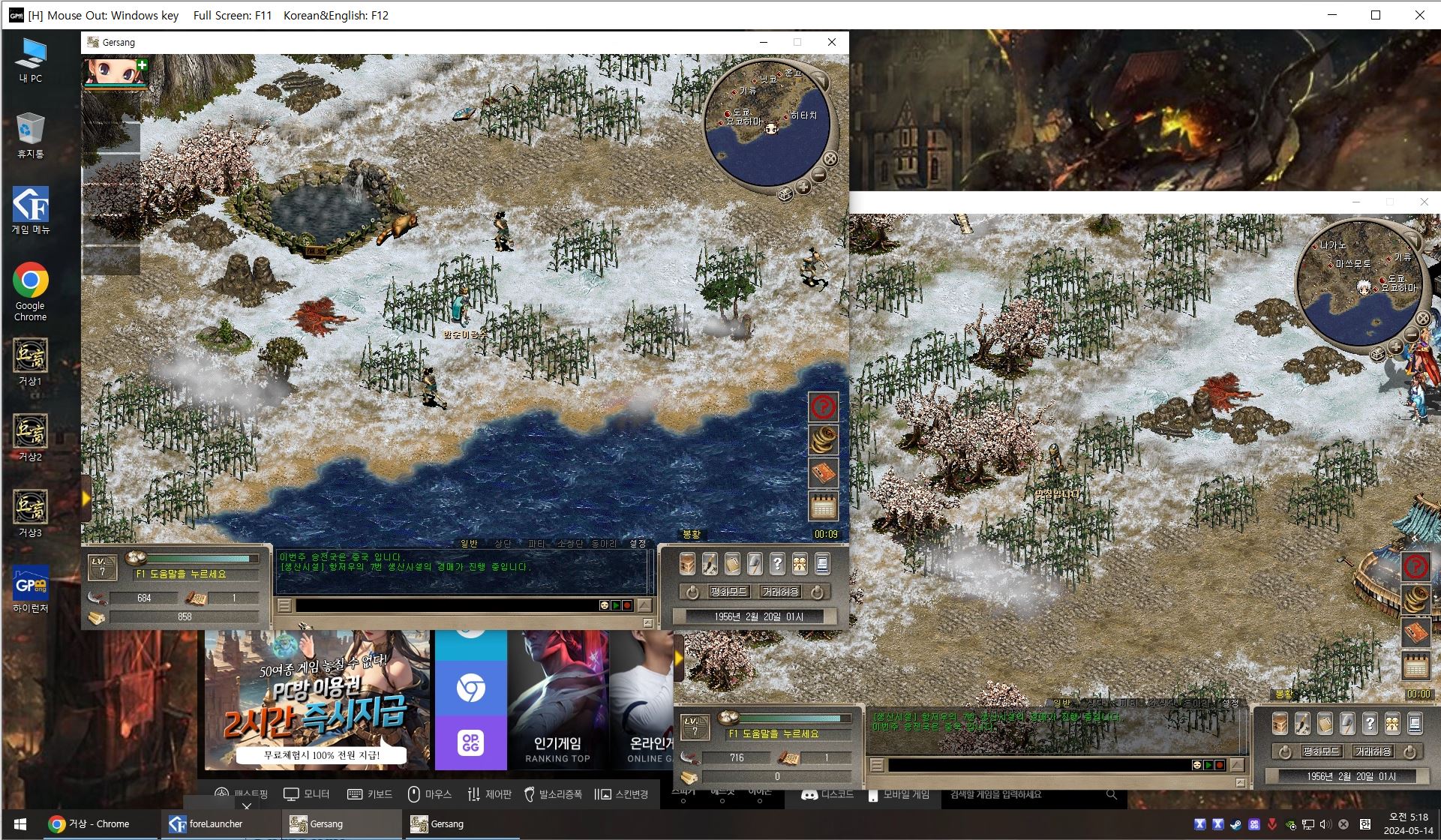1441x840 pixels.
Task: Open the party members icon in left game panel
Action: pyautogui.click(x=800, y=563)
